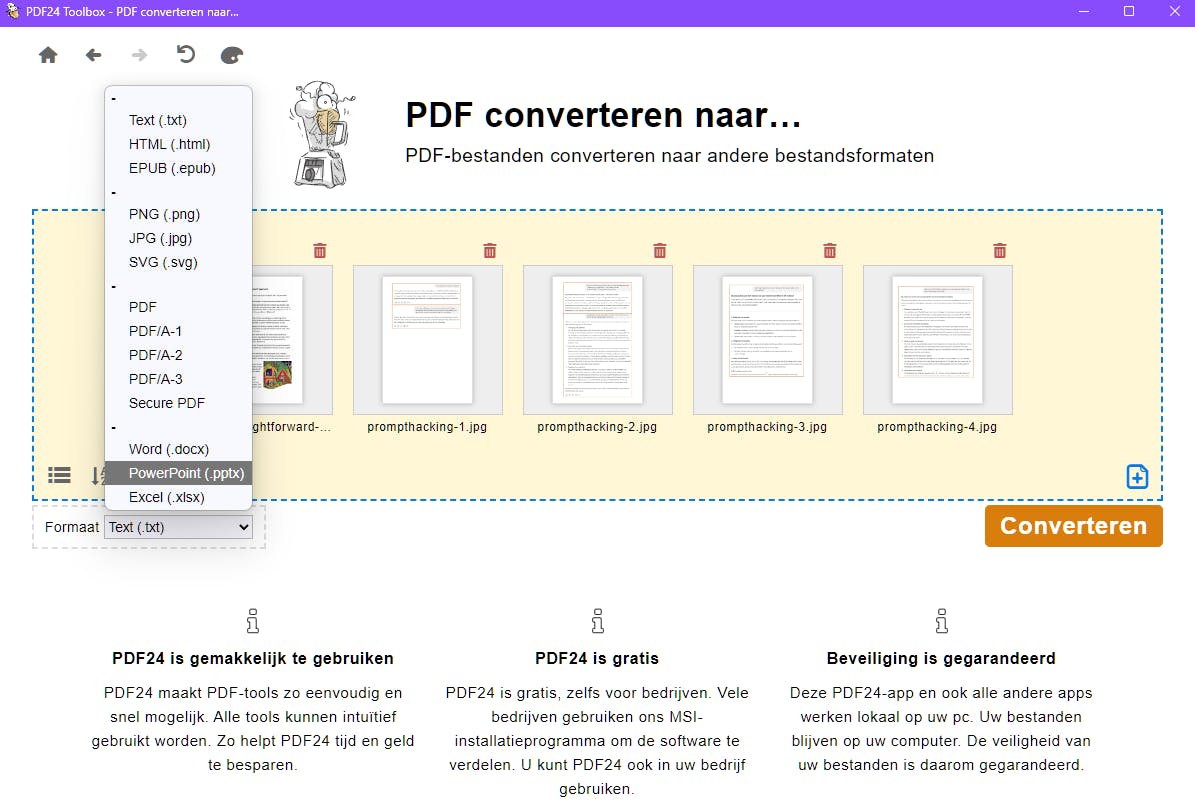The height and width of the screenshot is (812, 1195).
Task: Click the 'Beveiliging is gegarandeerd' heading
Action: point(941,659)
